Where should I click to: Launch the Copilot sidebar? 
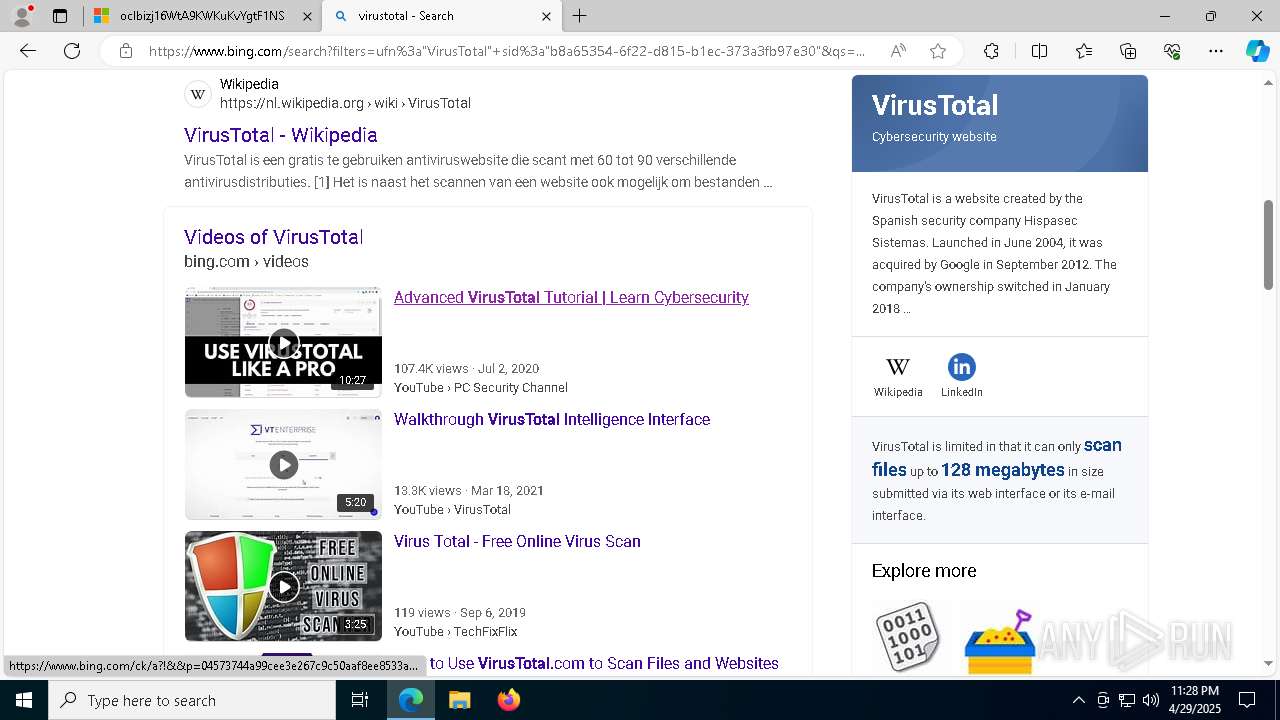coord(1257,51)
